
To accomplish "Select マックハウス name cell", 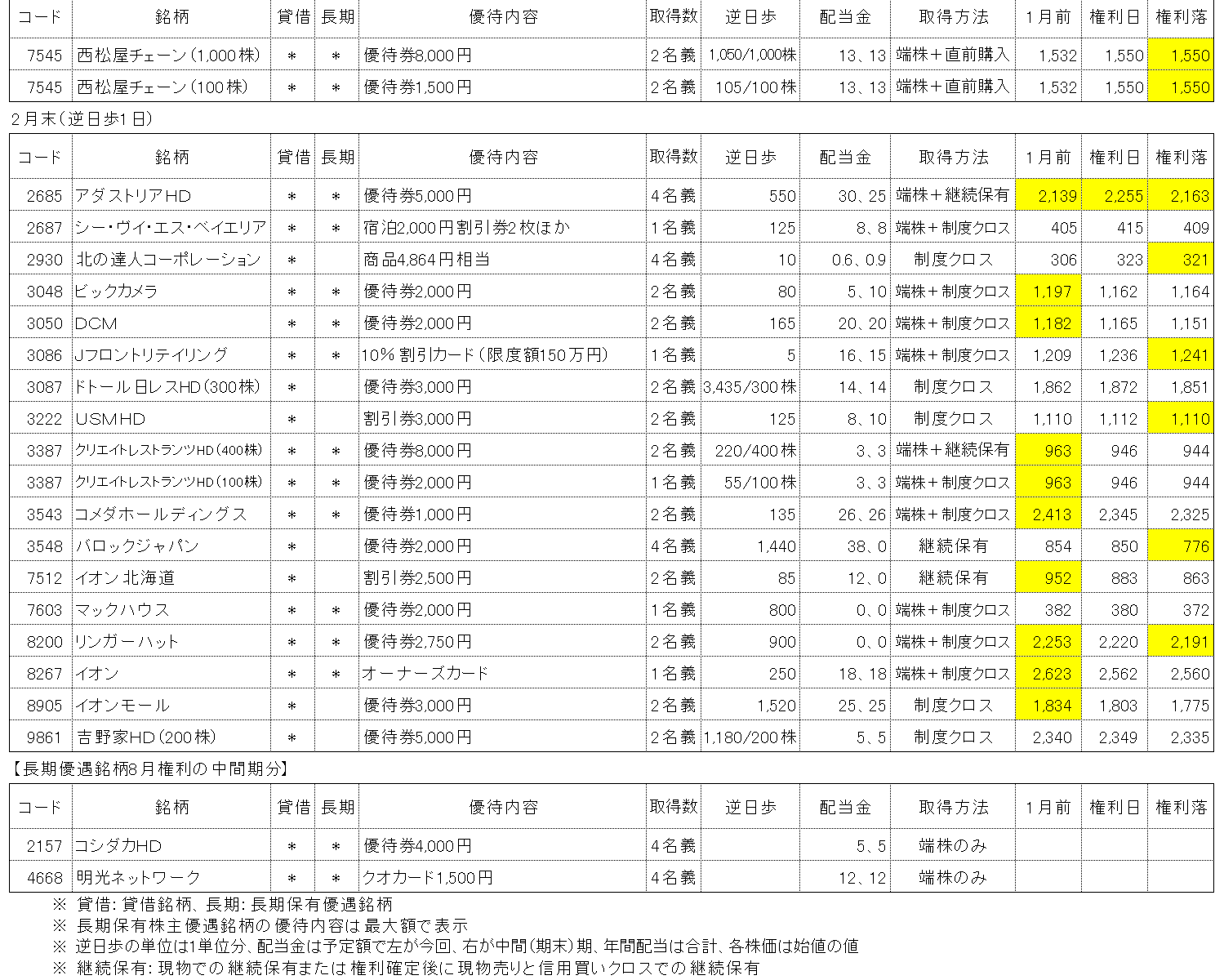I will [x=171, y=610].
